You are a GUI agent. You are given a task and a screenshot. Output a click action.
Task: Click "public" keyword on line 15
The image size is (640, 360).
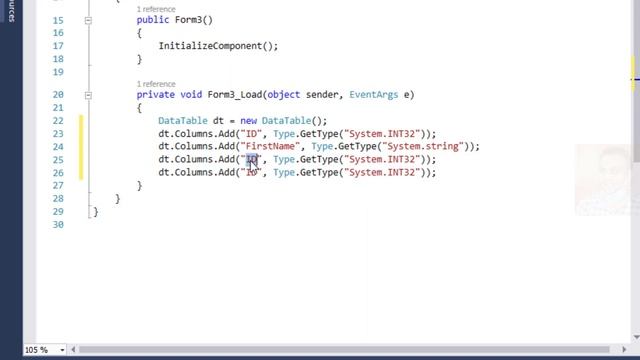[x=153, y=20]
